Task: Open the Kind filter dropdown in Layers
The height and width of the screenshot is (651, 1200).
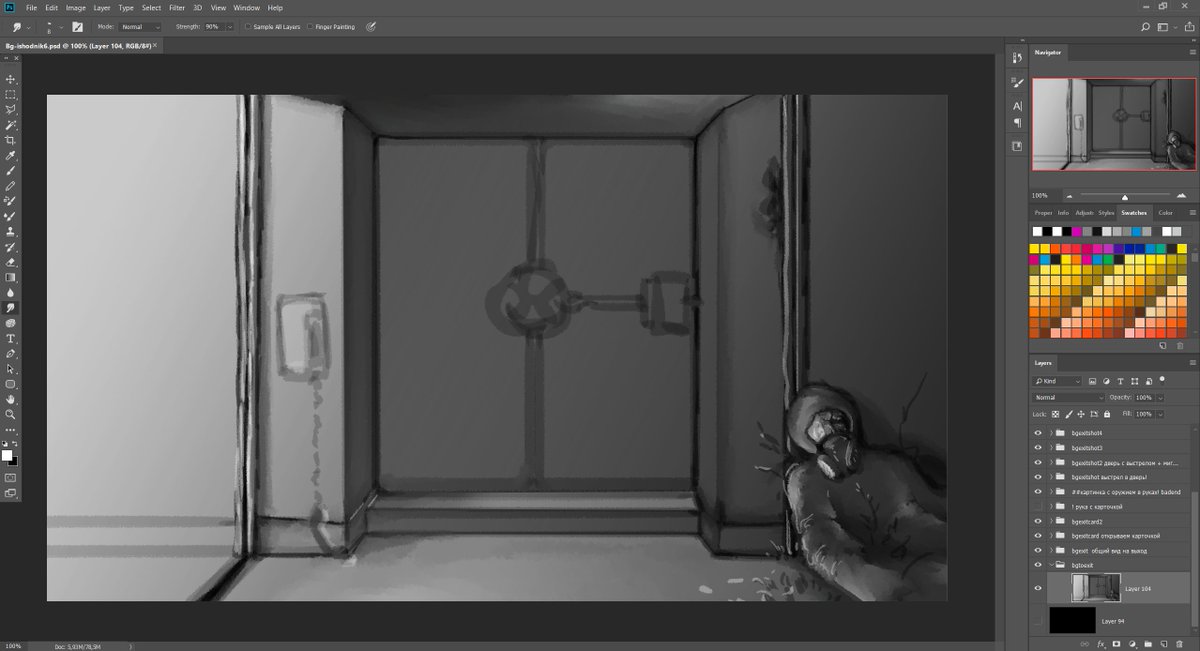Action: tap(1058, 381)
